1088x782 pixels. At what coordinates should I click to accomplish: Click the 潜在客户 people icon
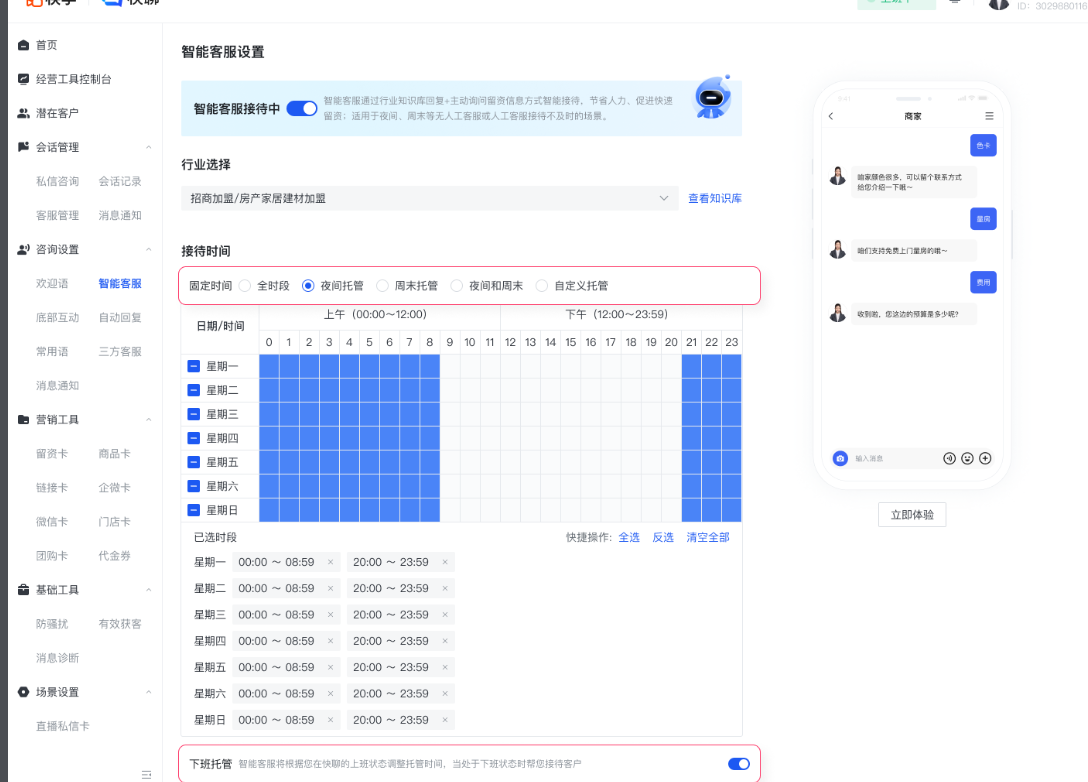pyautogui.click(x=22, y=112)
